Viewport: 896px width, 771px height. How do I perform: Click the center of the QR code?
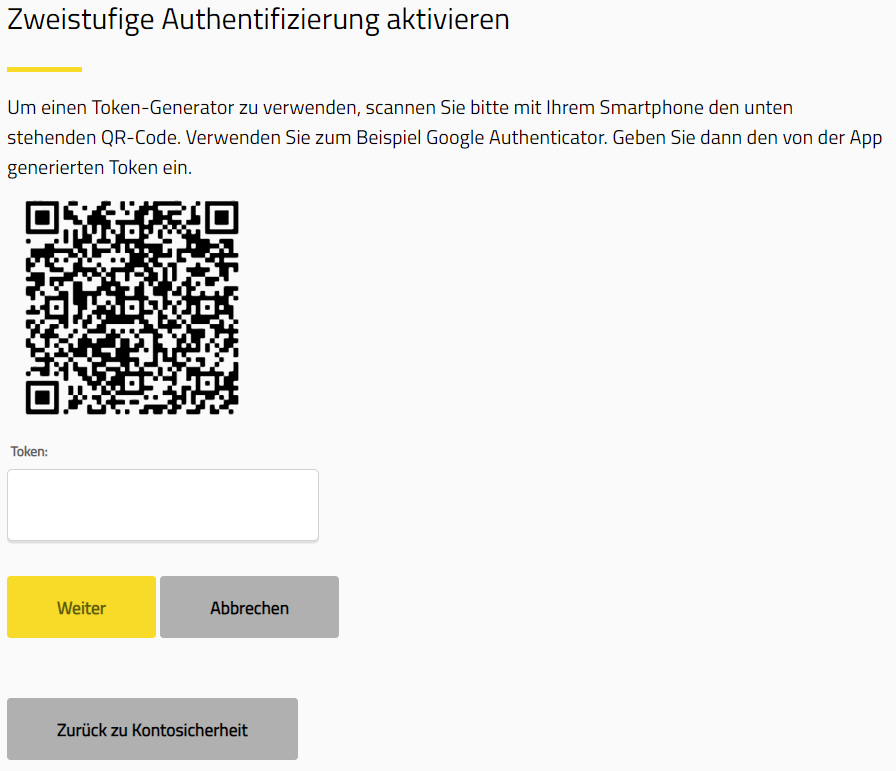(132, 308)
